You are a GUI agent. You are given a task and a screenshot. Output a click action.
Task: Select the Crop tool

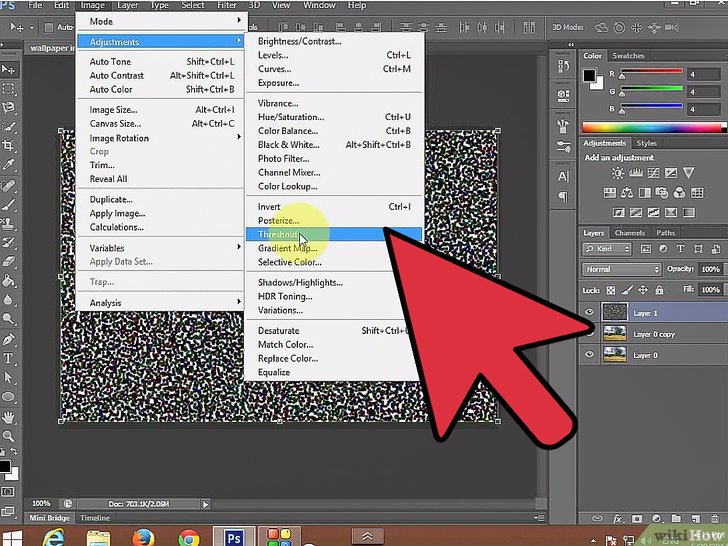[8, 145]
